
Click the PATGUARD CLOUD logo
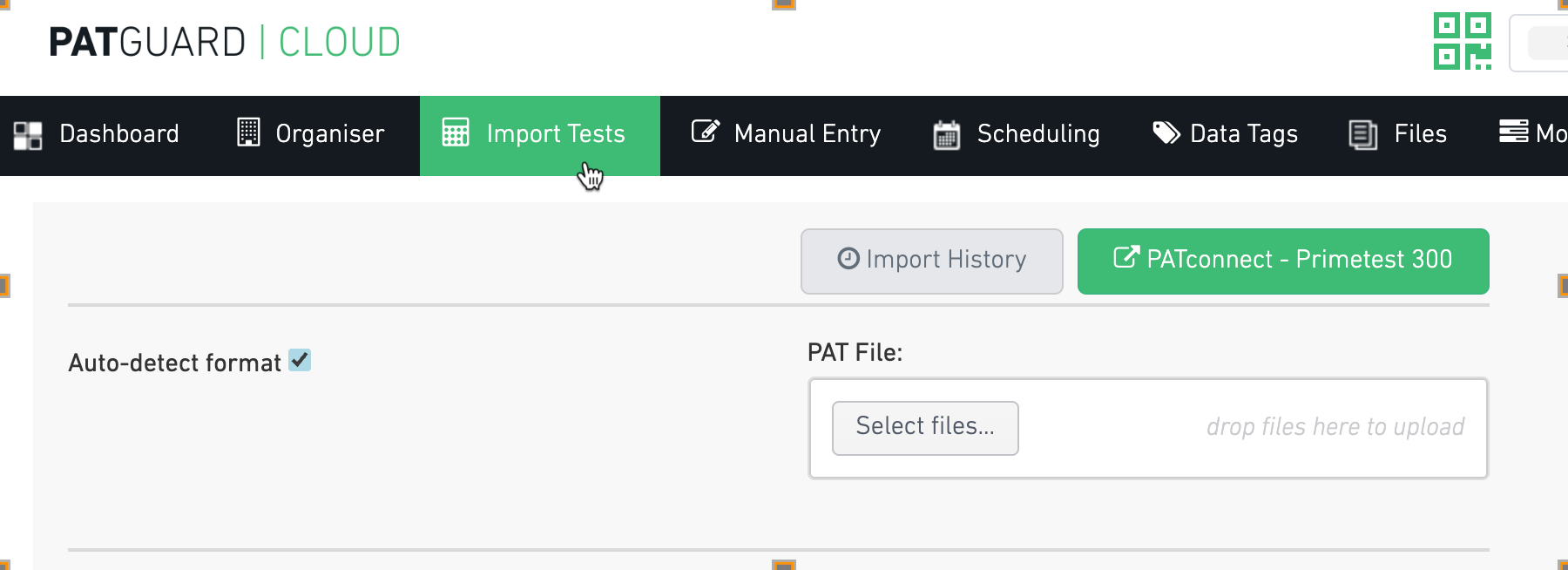tap(225, 42)
